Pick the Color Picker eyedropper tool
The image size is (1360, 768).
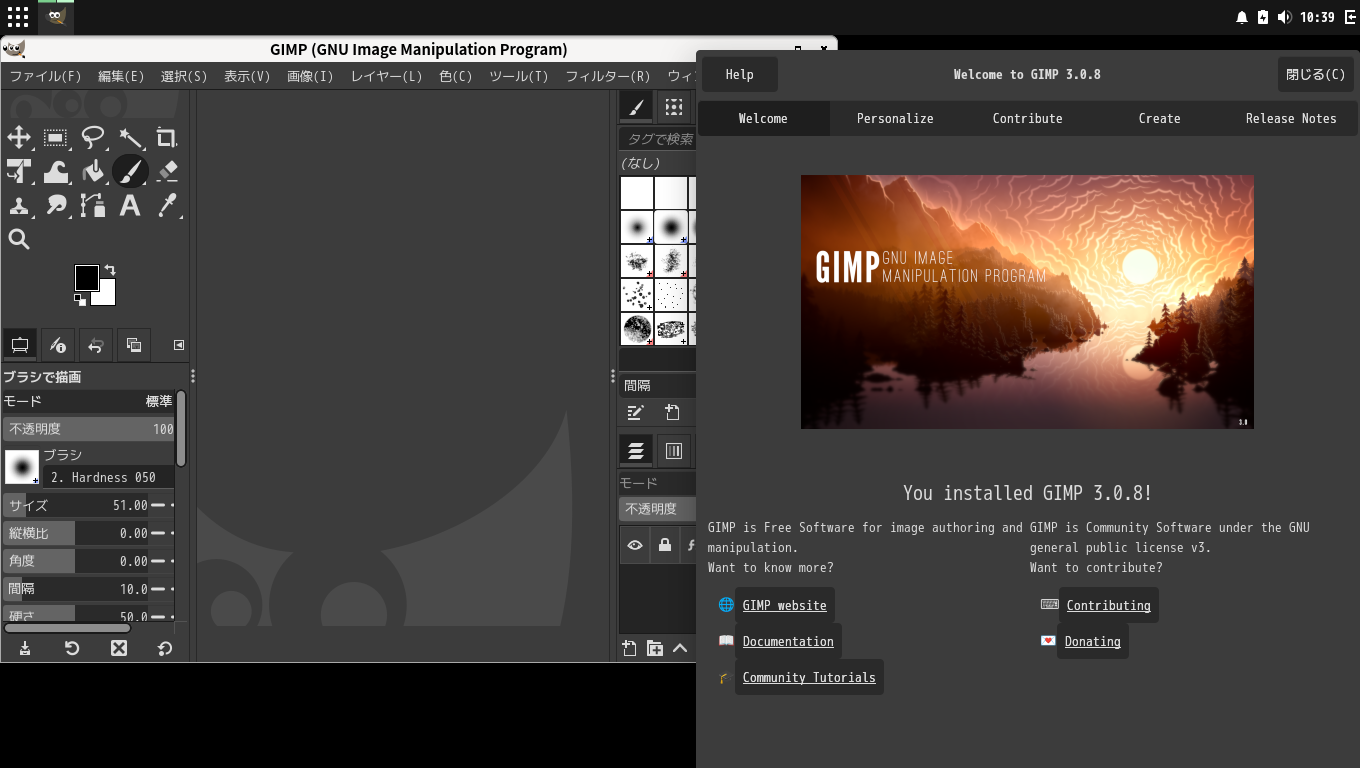[167, 206]
